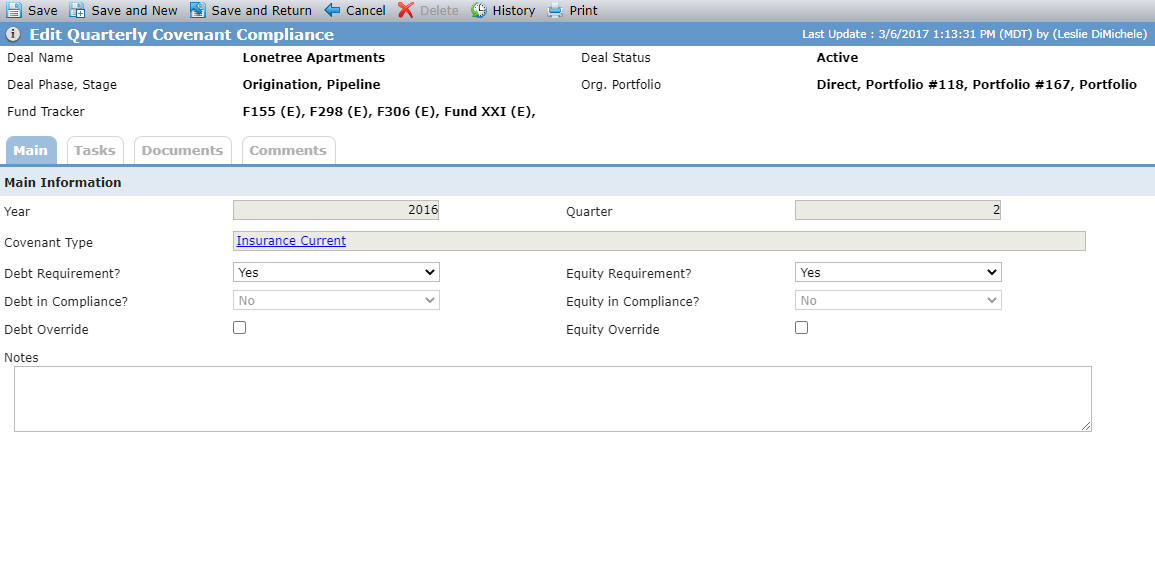Open the Comments tab
1155x563 pixels.
point(288,150)
